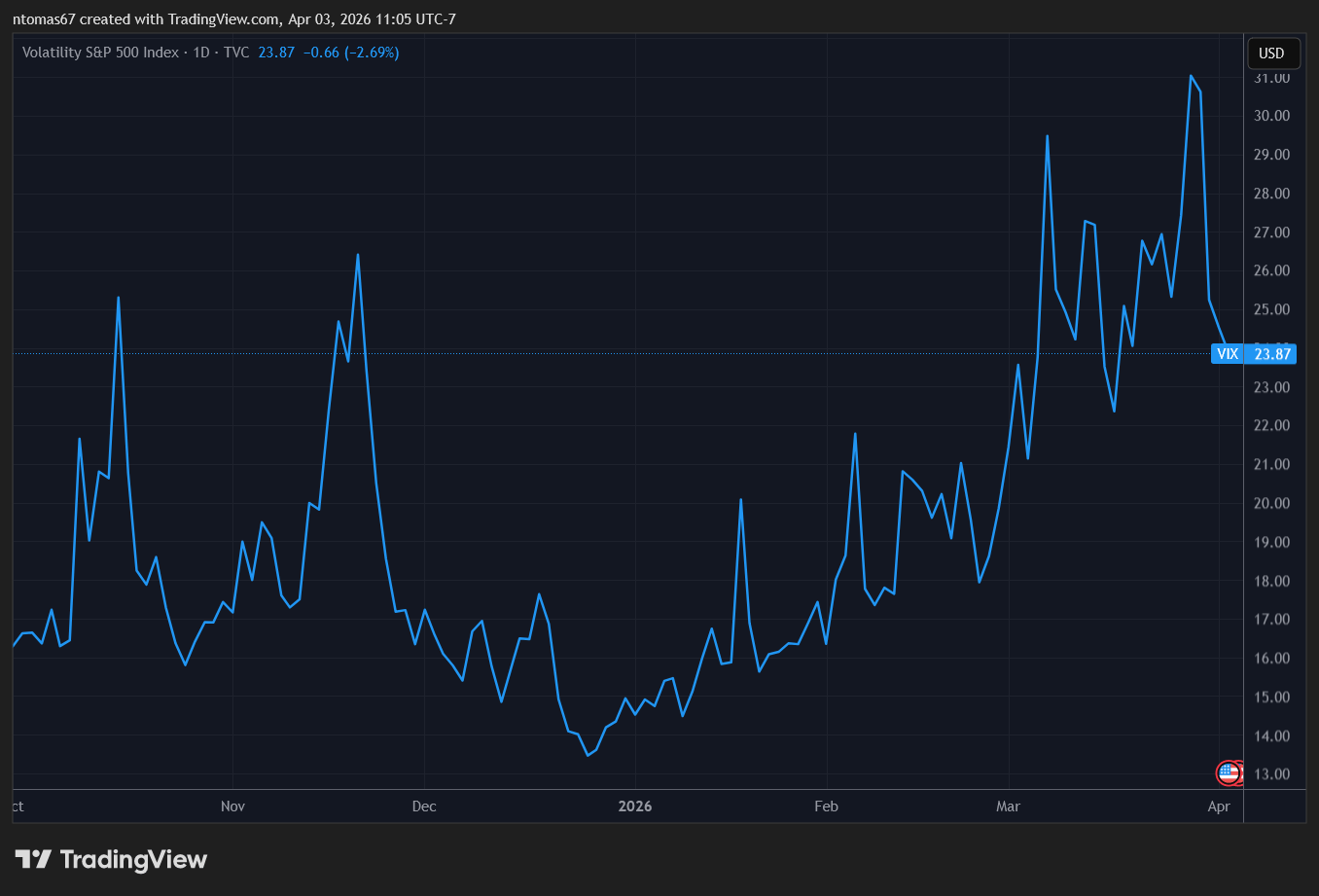Viewport: 1319px width, 896px height.
Task: Select the 1D interval label in legend
Action: pyautogui.click(x=201, y=53)
